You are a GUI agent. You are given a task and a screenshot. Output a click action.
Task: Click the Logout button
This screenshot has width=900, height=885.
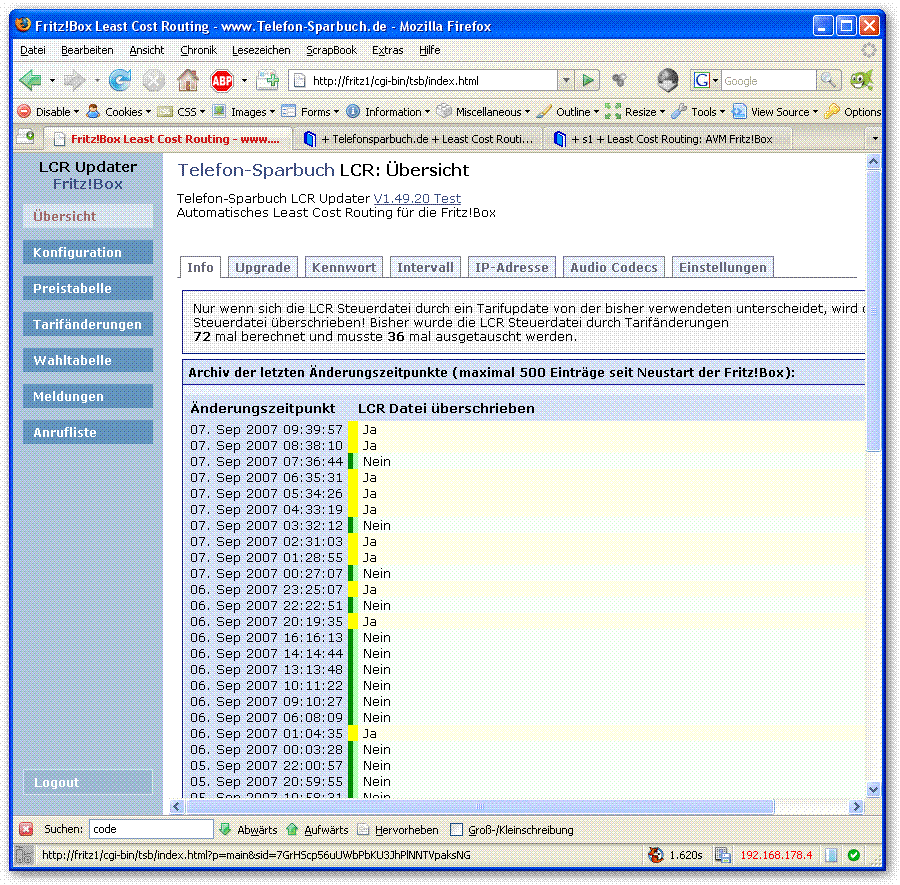click(x=88, y=782)
